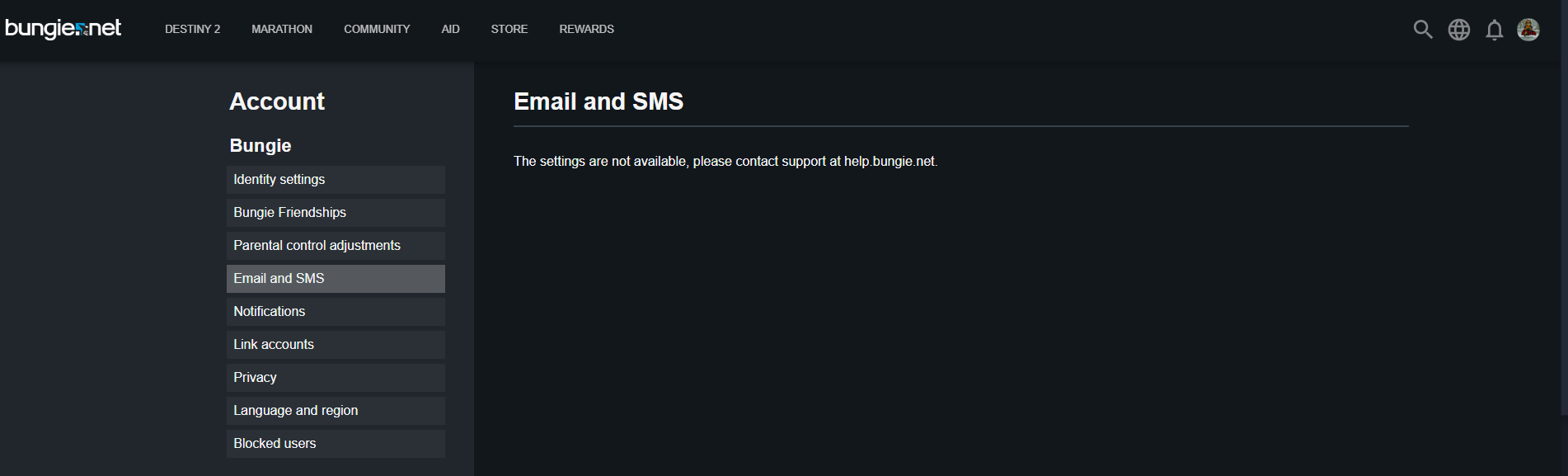Open Privacy settings
This screenshot has height=476, width=1568.
[x=336, y=378]
